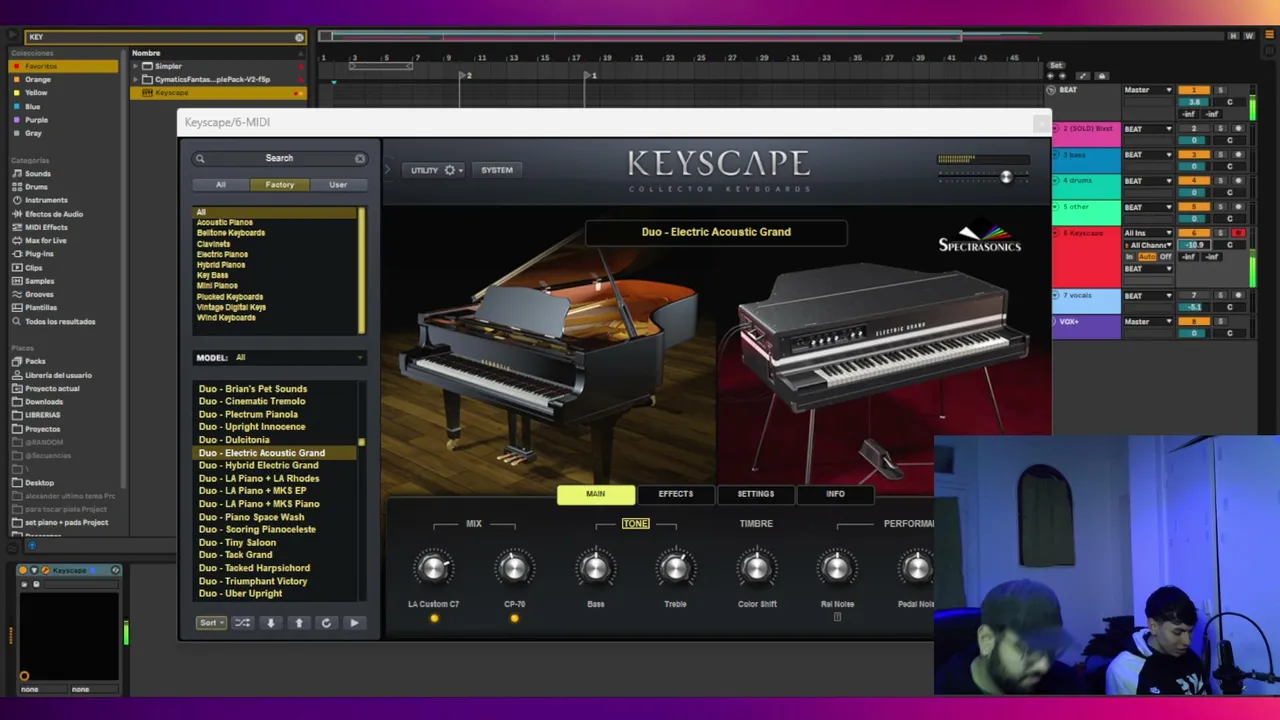The width and height of the screenshot is (1280, 720).
Task: Disarm recording on the 6 Keyscape track
Action: click(1238, 233)
